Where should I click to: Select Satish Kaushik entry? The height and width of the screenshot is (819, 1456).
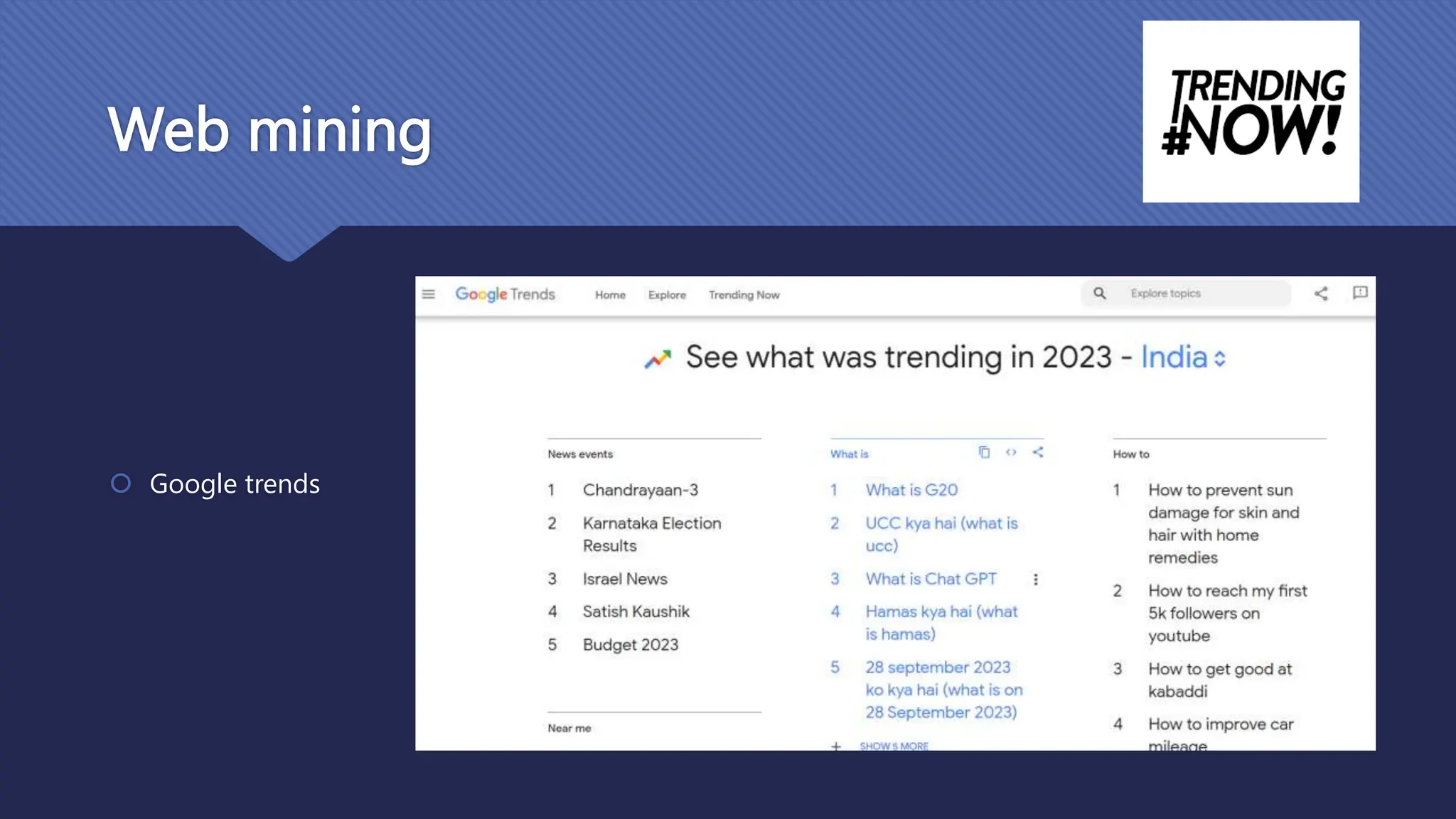[x=636, y=611]
